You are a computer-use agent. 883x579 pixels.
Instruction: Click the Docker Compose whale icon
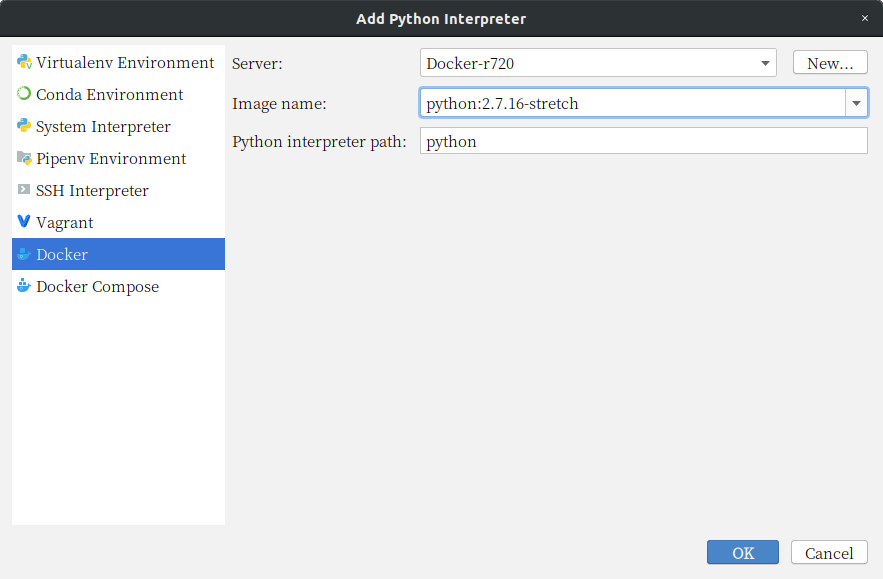(x=24, y=286)
